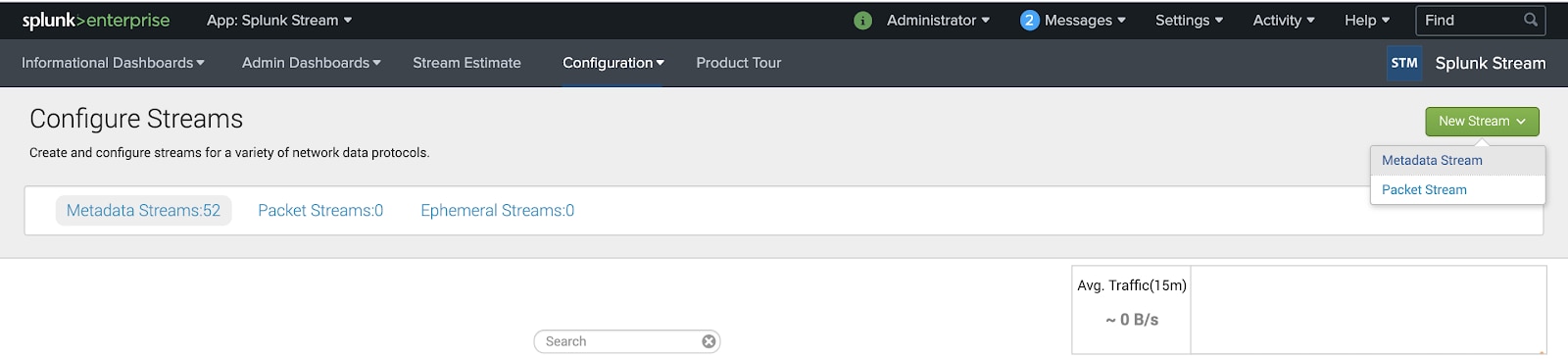
Task: Click the green info status icon
Action: (862, 21)
